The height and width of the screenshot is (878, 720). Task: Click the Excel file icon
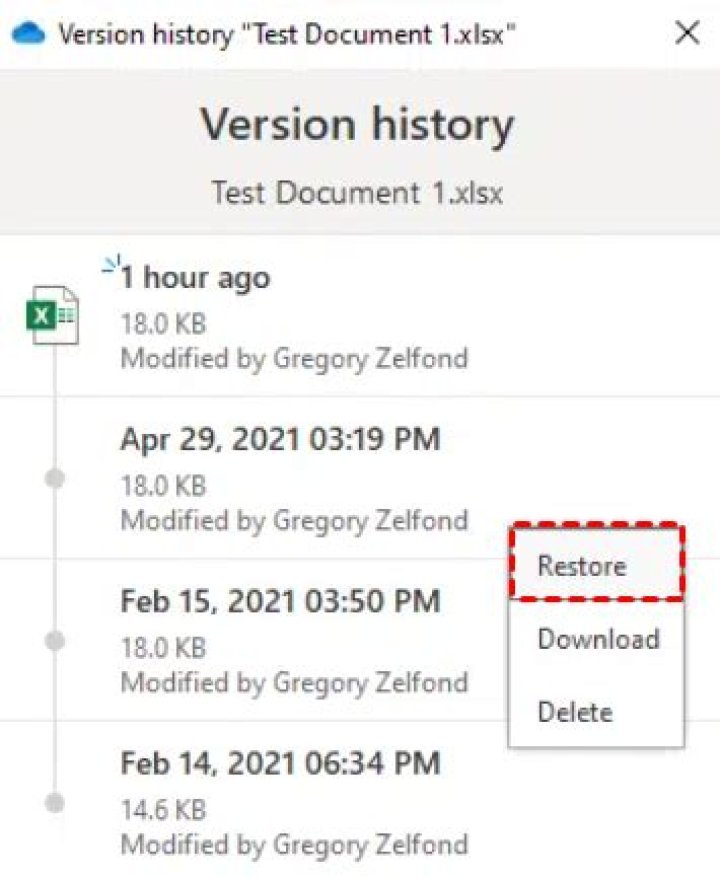pyautogui.click(x=53, y=315)
